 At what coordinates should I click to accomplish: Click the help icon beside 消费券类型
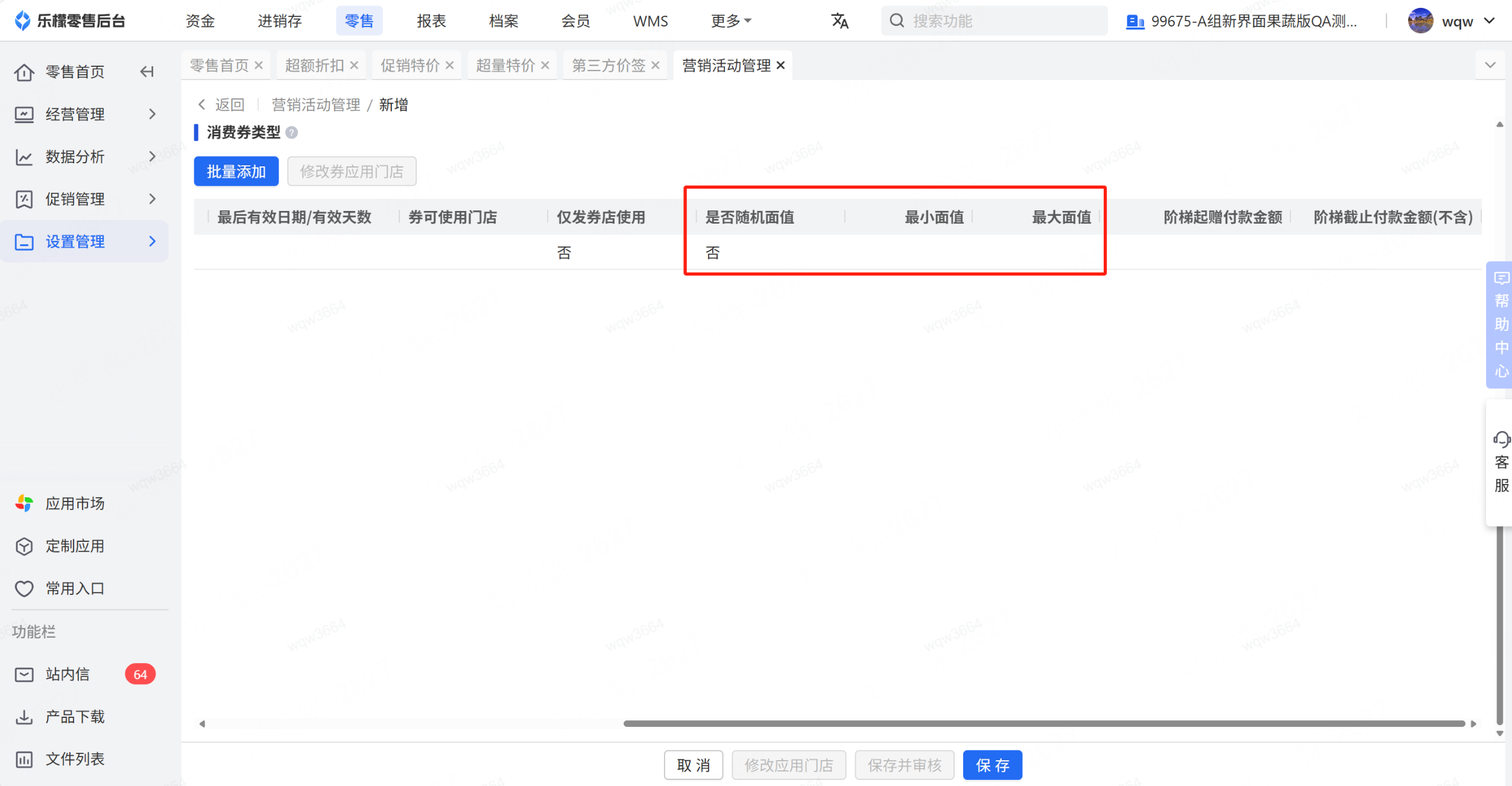click(292, 133)
